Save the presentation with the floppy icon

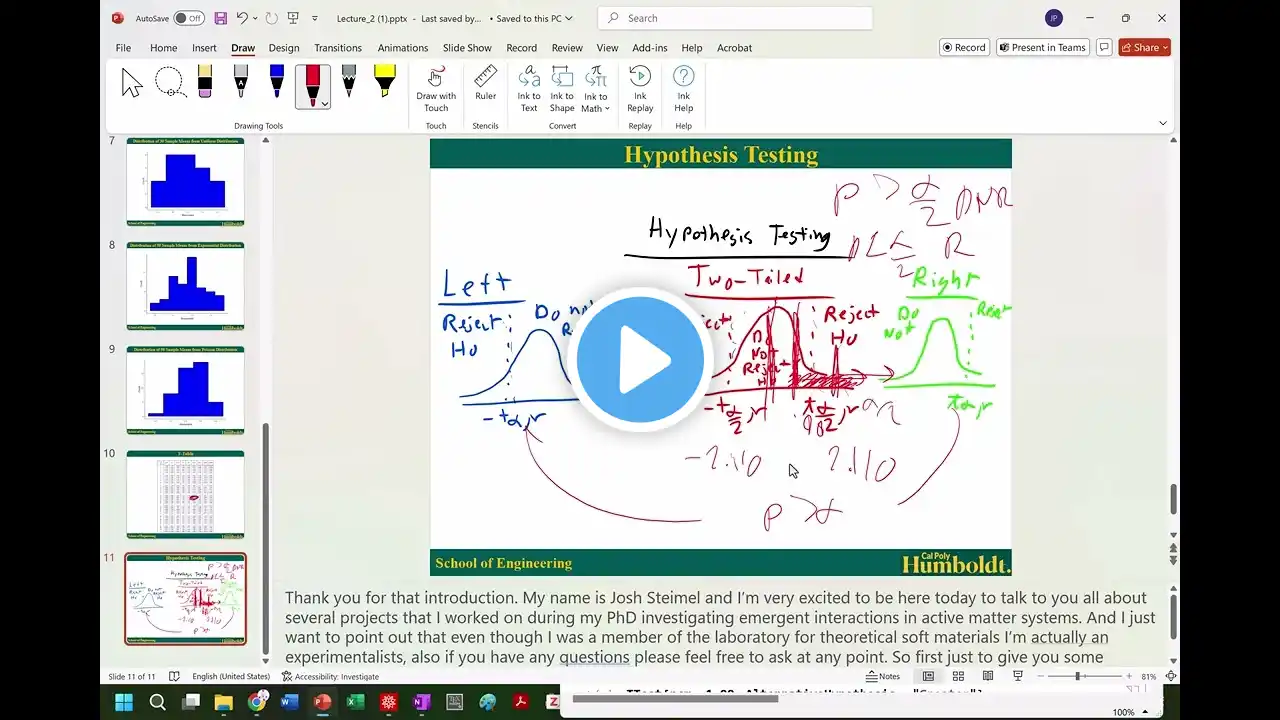221,18
